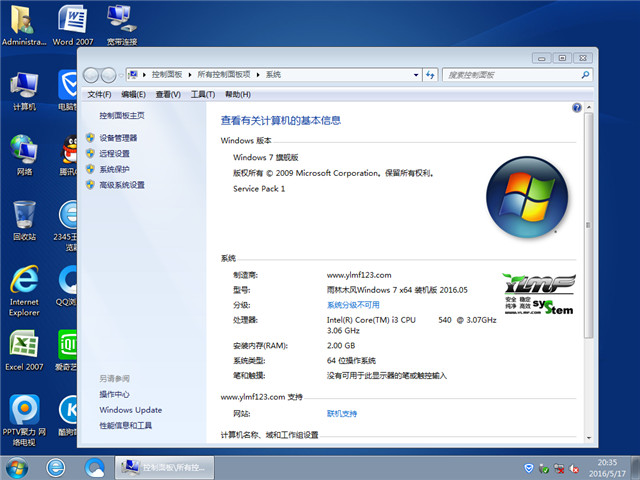Image resolution: width=640 pixels, height=480 pixels.
Task: Click the refresh button beside address bar
Action: 429,74
